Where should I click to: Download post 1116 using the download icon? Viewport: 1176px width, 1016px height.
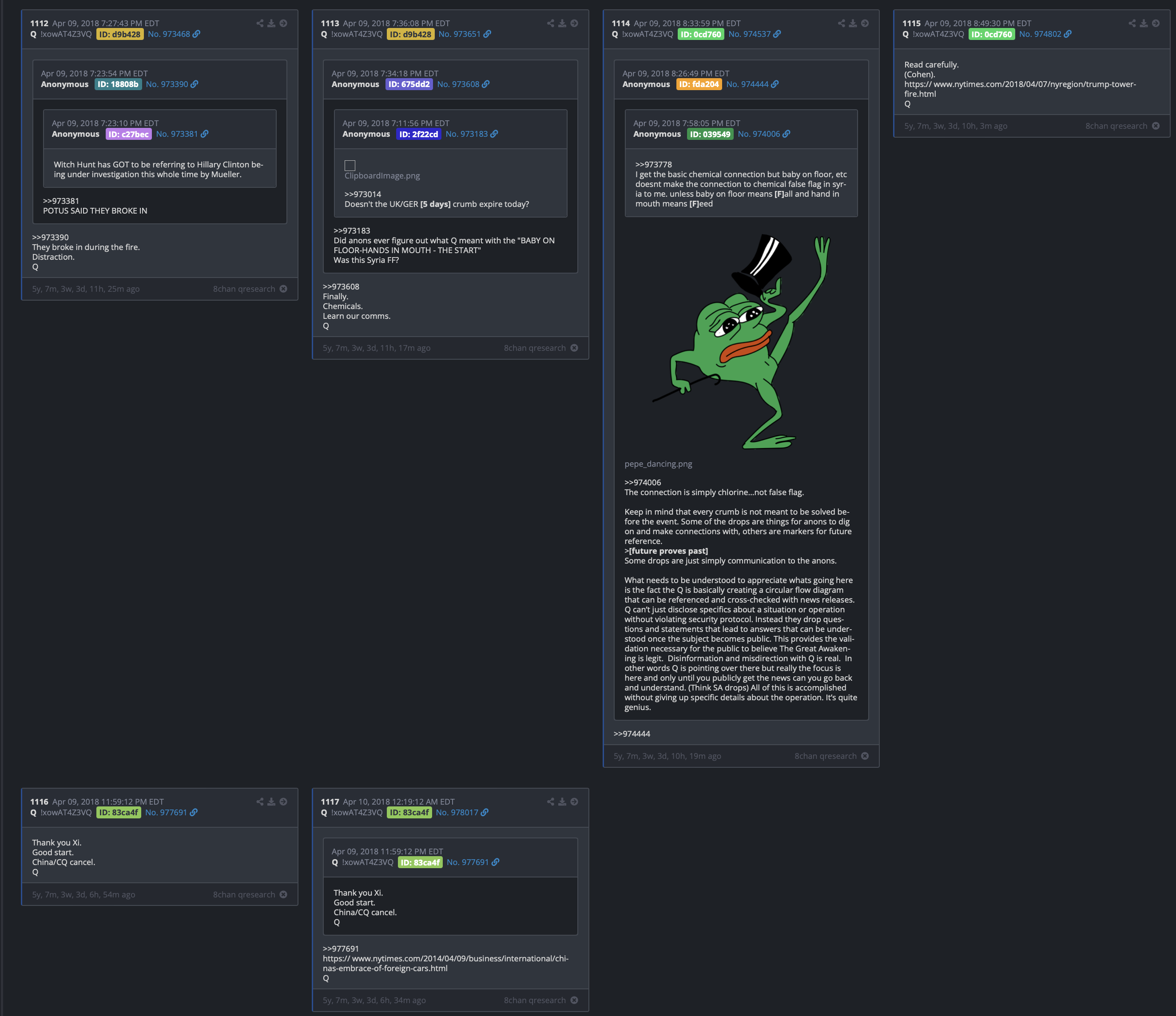click(271, 802)
